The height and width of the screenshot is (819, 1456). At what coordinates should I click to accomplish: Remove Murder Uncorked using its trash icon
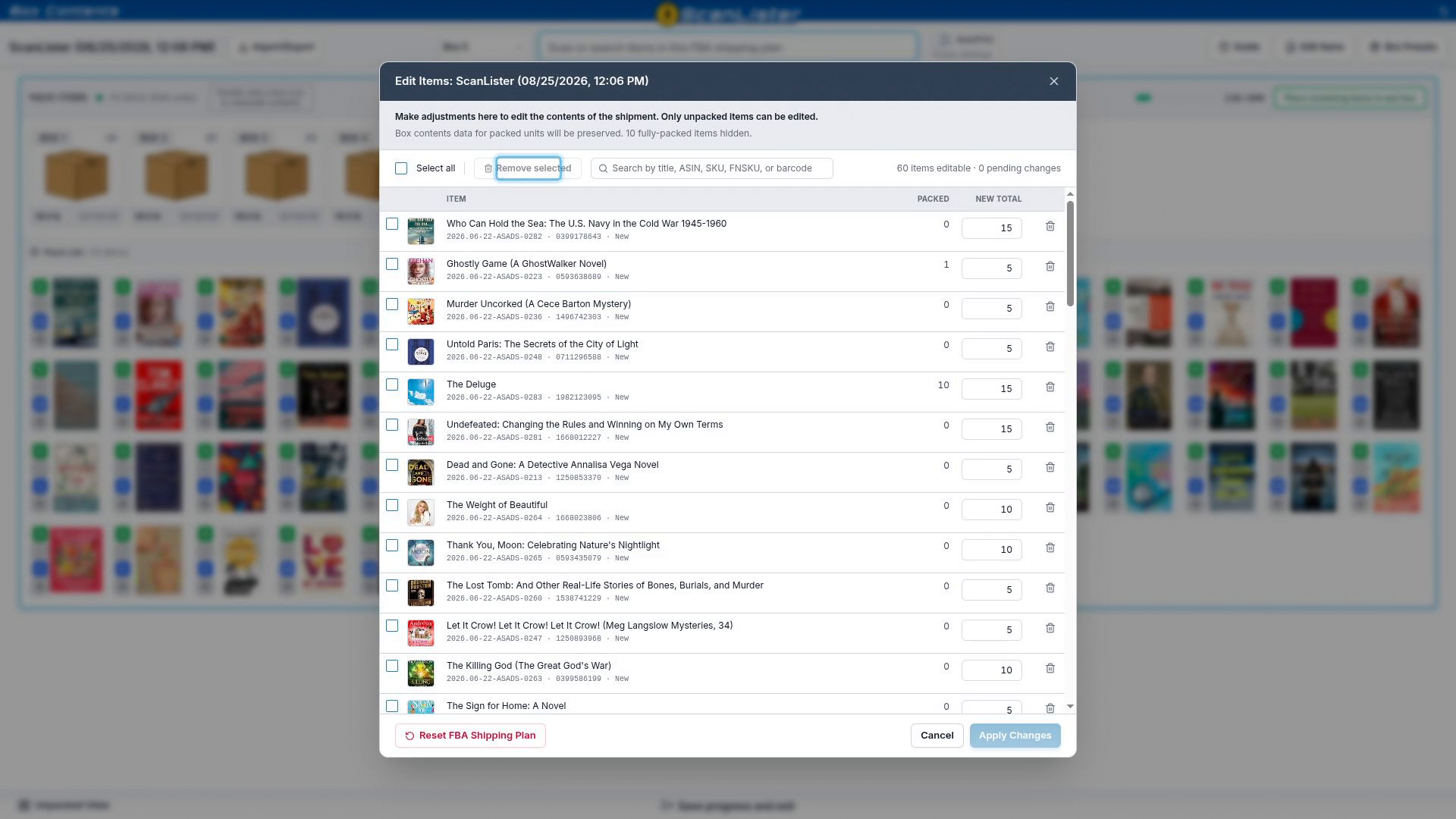pyautogui.click(x=1050, y=306)
